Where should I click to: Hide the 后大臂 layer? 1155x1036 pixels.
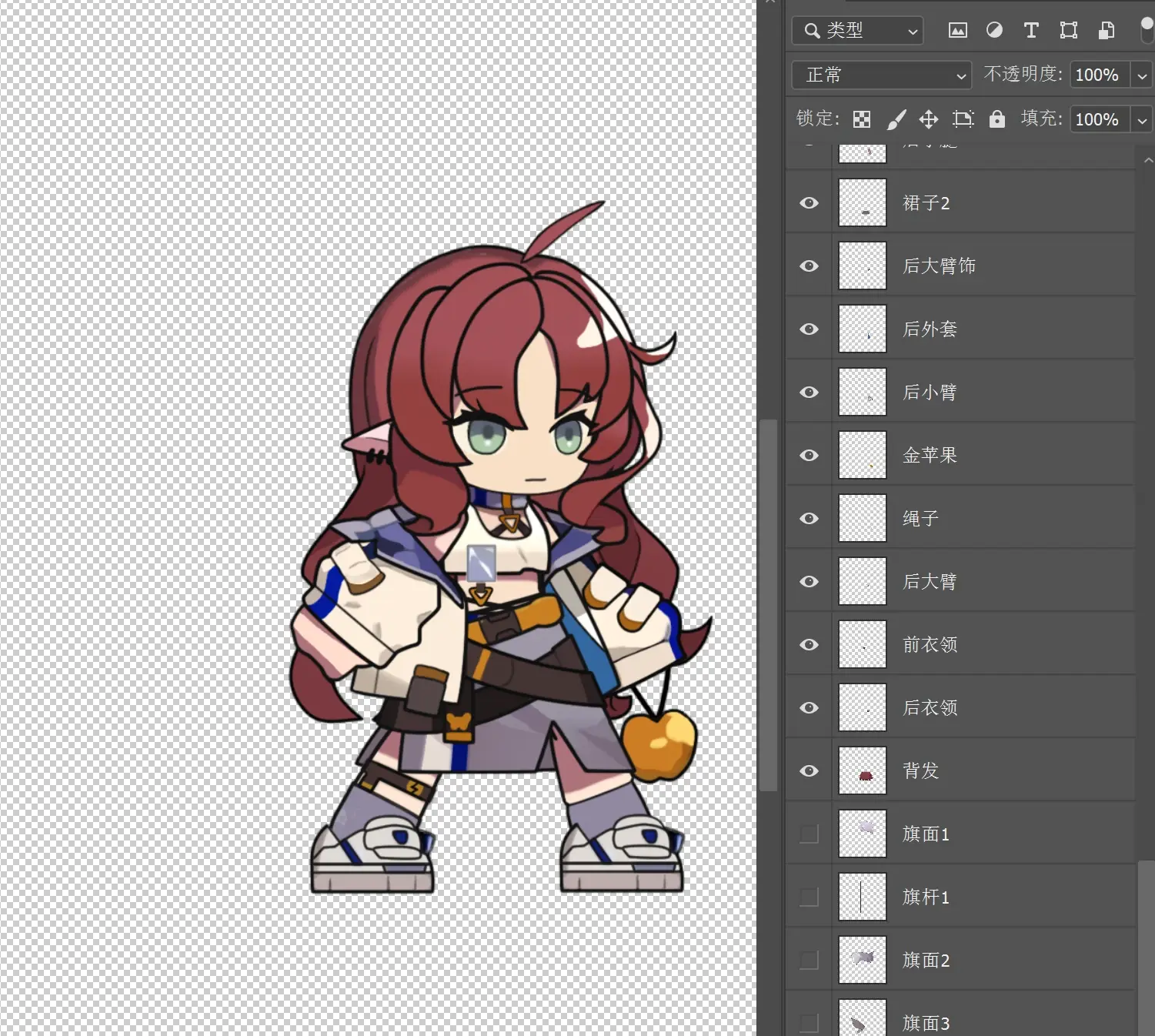click(809, 582)
